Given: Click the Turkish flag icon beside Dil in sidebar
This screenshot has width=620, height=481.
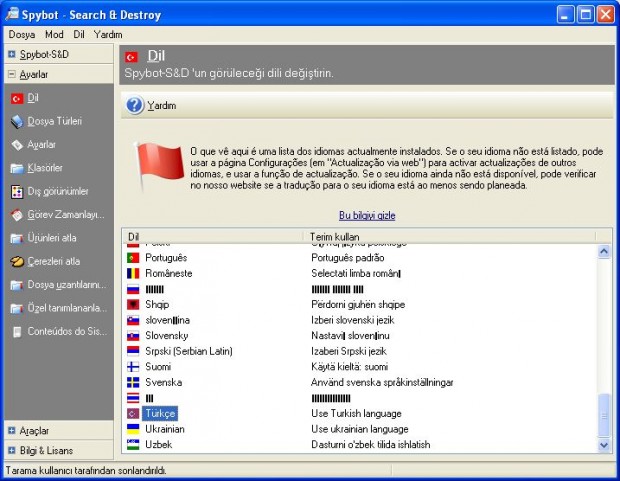Looking at the screenshot, I should pyautogui.click(x=17, y=98).
